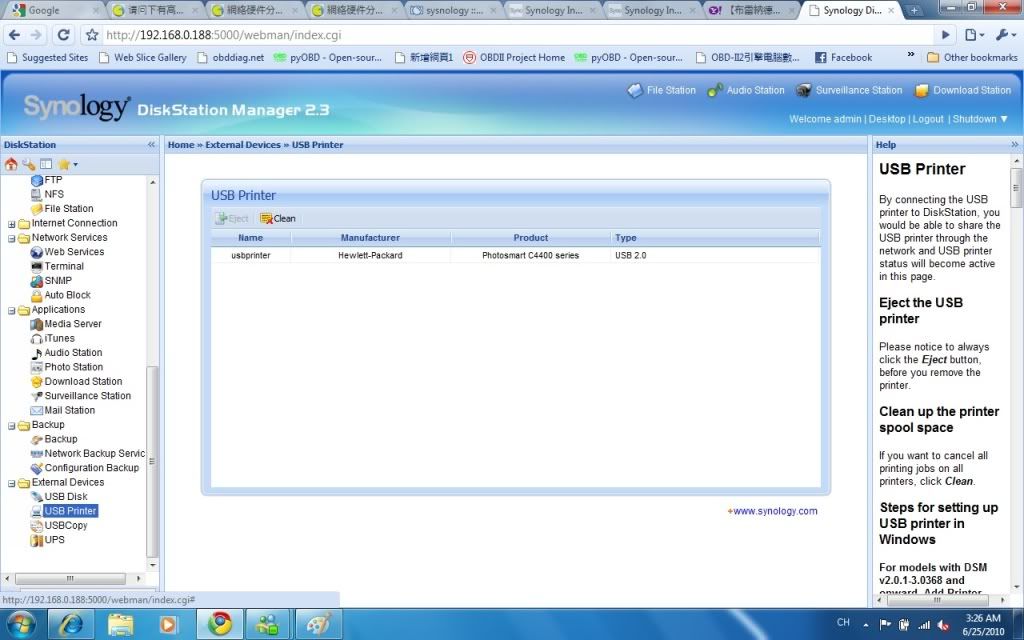The height and width of the screenshot is (640, 1024).
Task: Select USB Disk in External Devices
Action: [65, 497]
